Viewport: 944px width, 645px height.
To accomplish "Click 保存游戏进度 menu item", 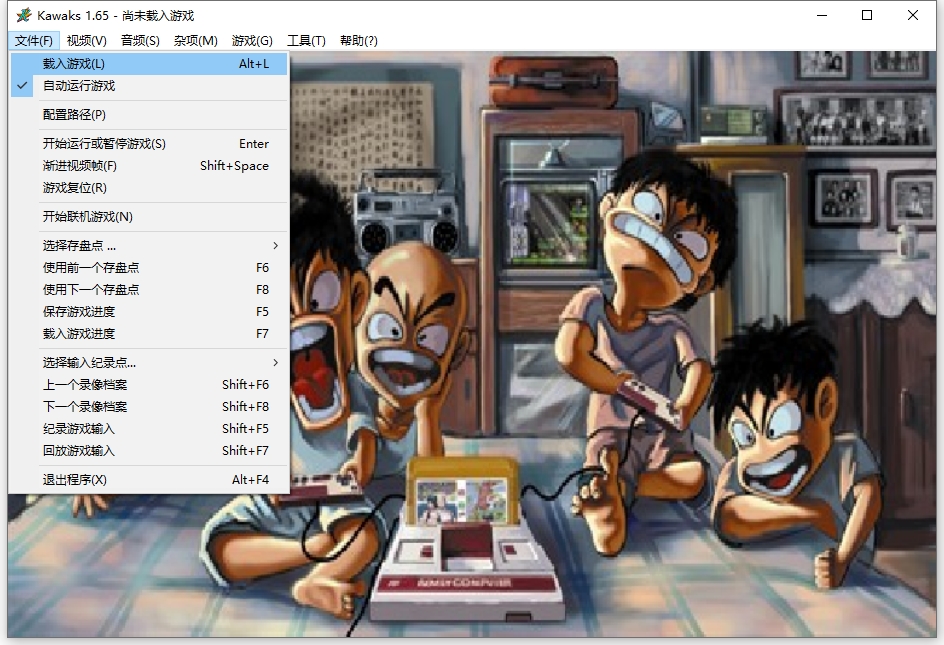I will pos(149,311).
